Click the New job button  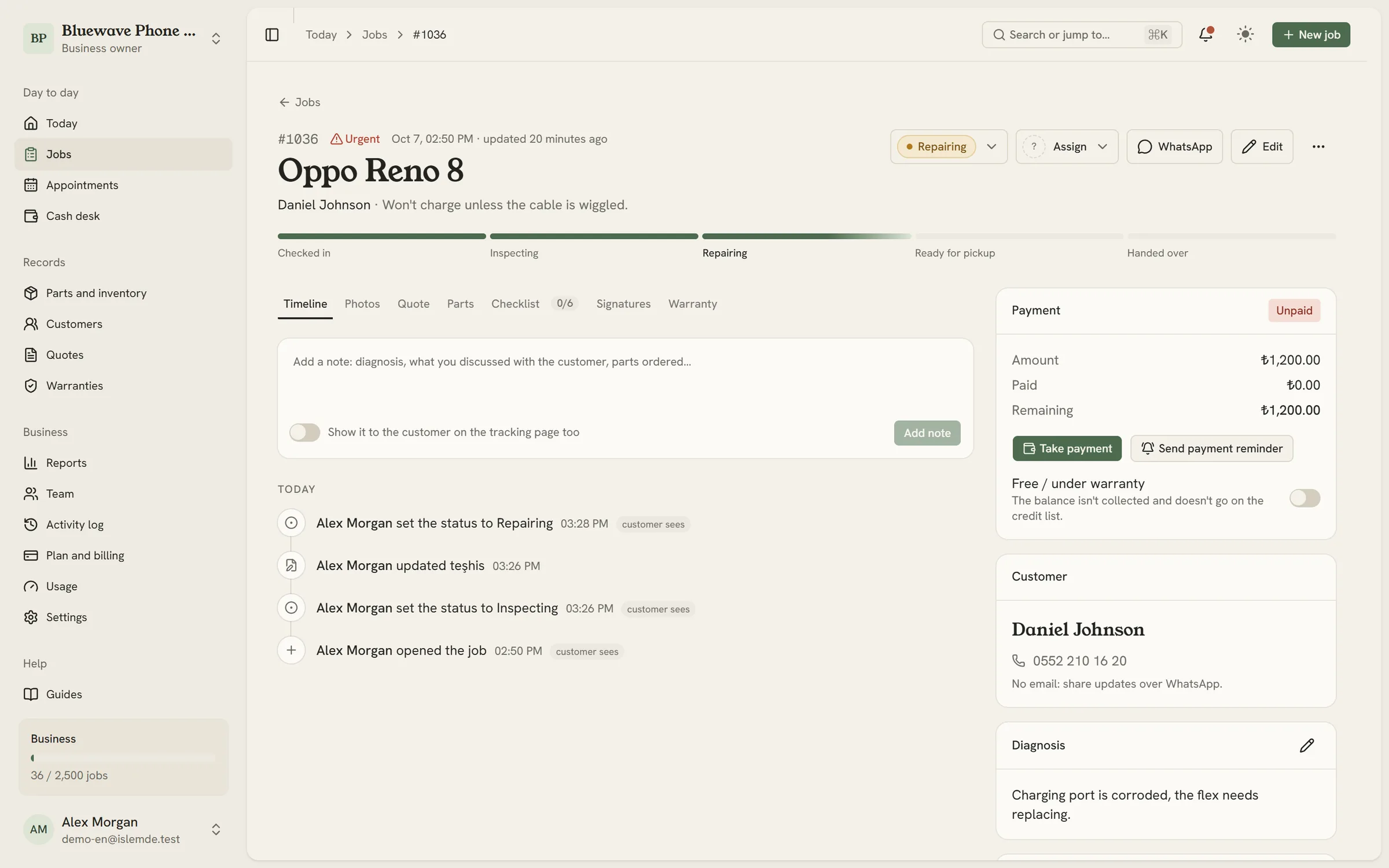coord(1311,35)
